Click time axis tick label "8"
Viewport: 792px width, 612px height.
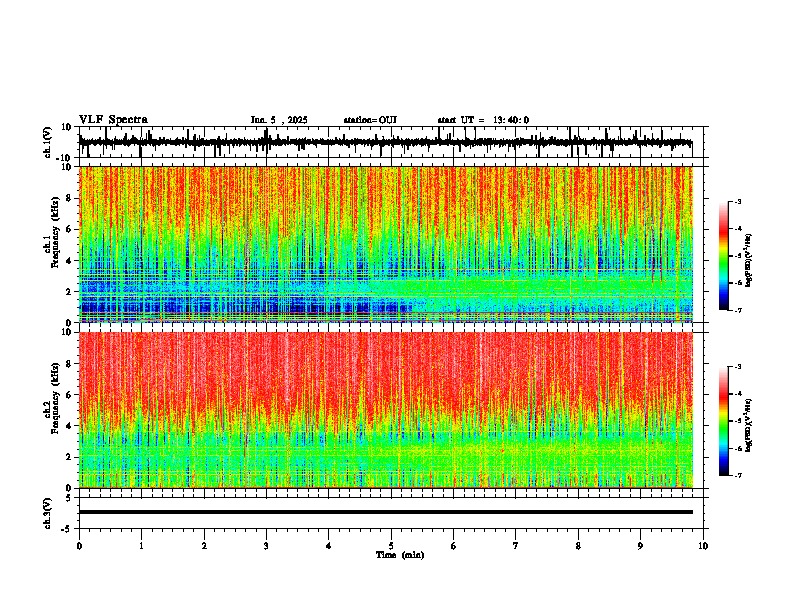[578, 546]
